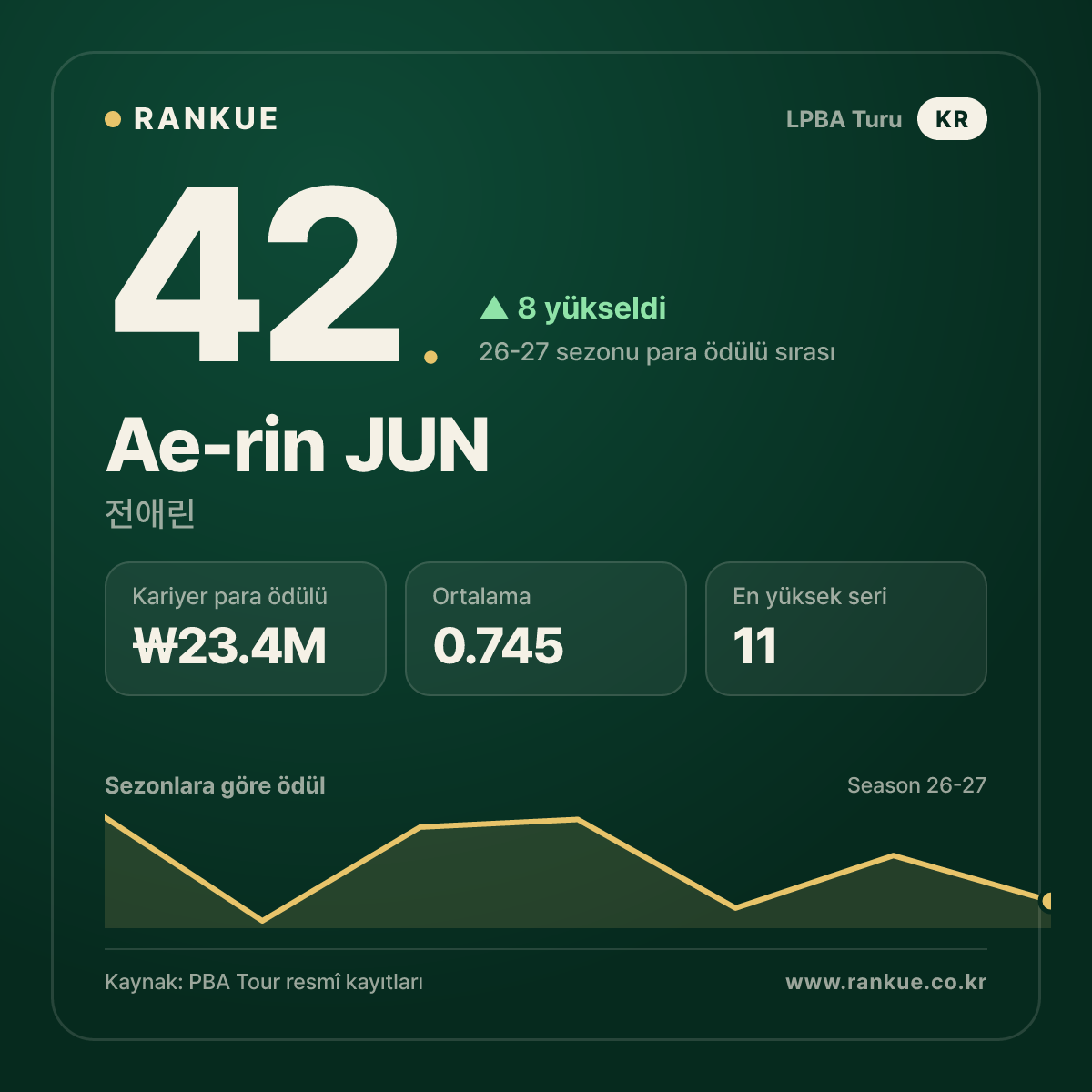Viewport: 1092px width, 1092px height.
Task: Click the RANKUE logo text
Action: coord(206,119)
